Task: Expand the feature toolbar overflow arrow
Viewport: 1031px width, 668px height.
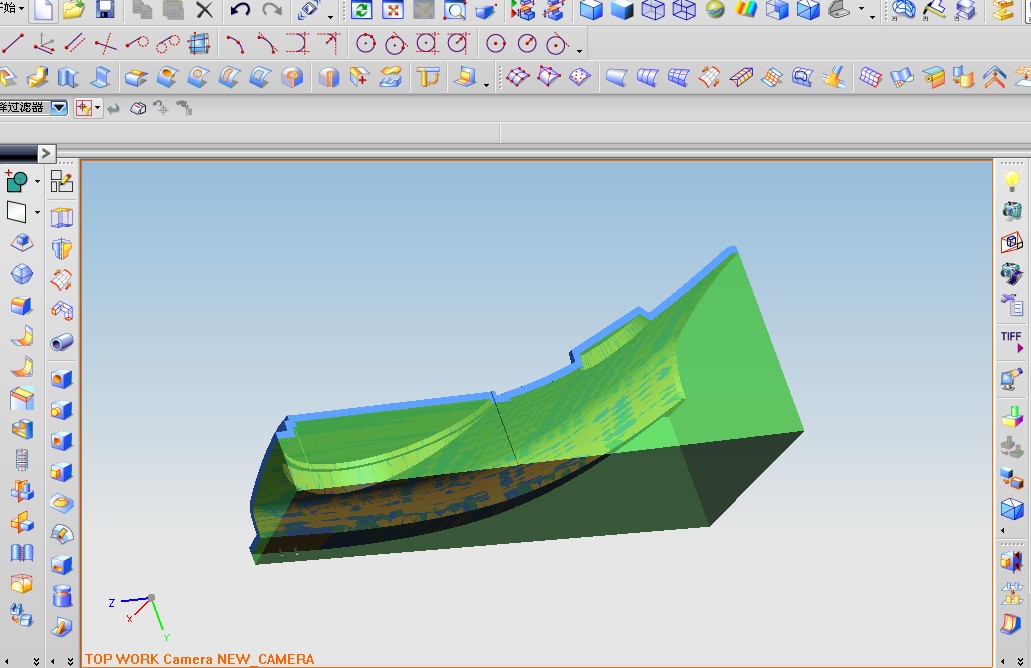Action: (486, 85)
